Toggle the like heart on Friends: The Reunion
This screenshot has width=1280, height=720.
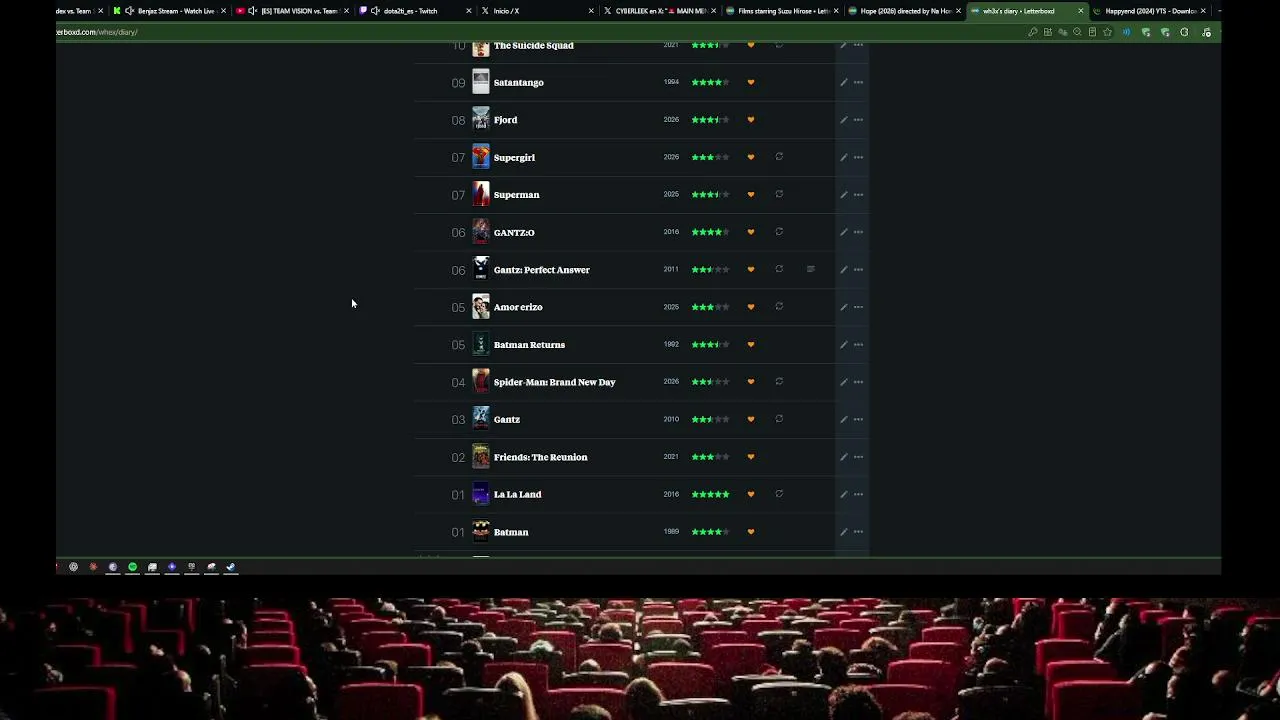[751, 457]
